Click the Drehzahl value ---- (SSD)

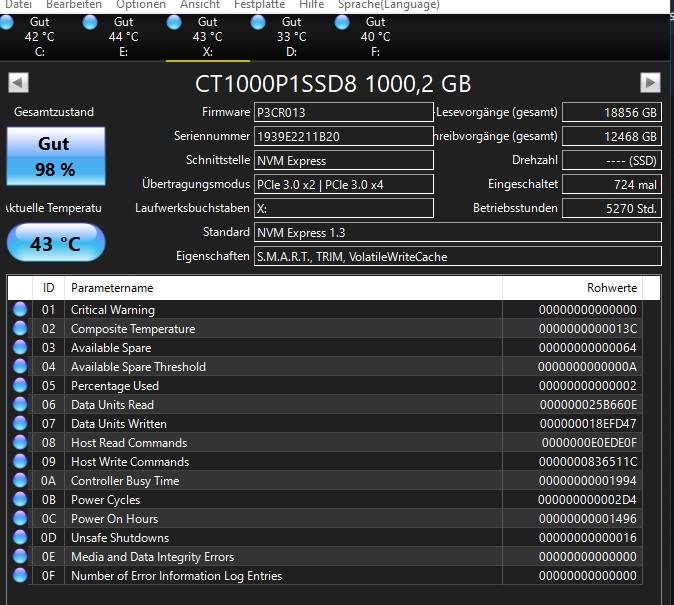tap(612, 160)
